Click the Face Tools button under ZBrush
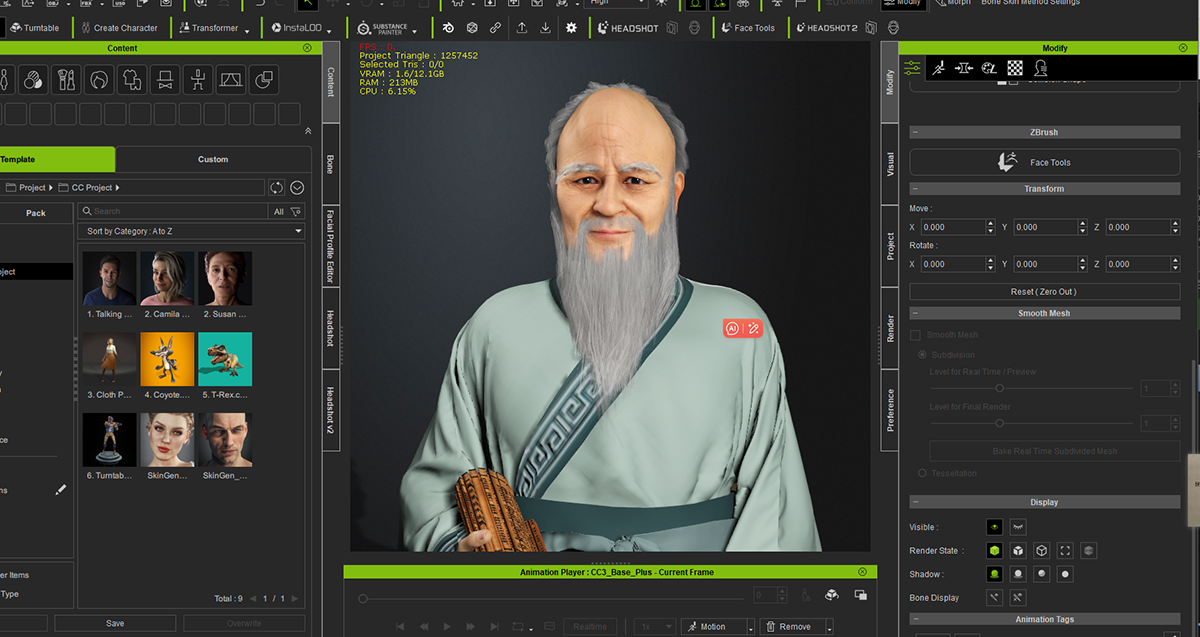This screenshot has width=1200, height=637. click(x=1044, y=162)
